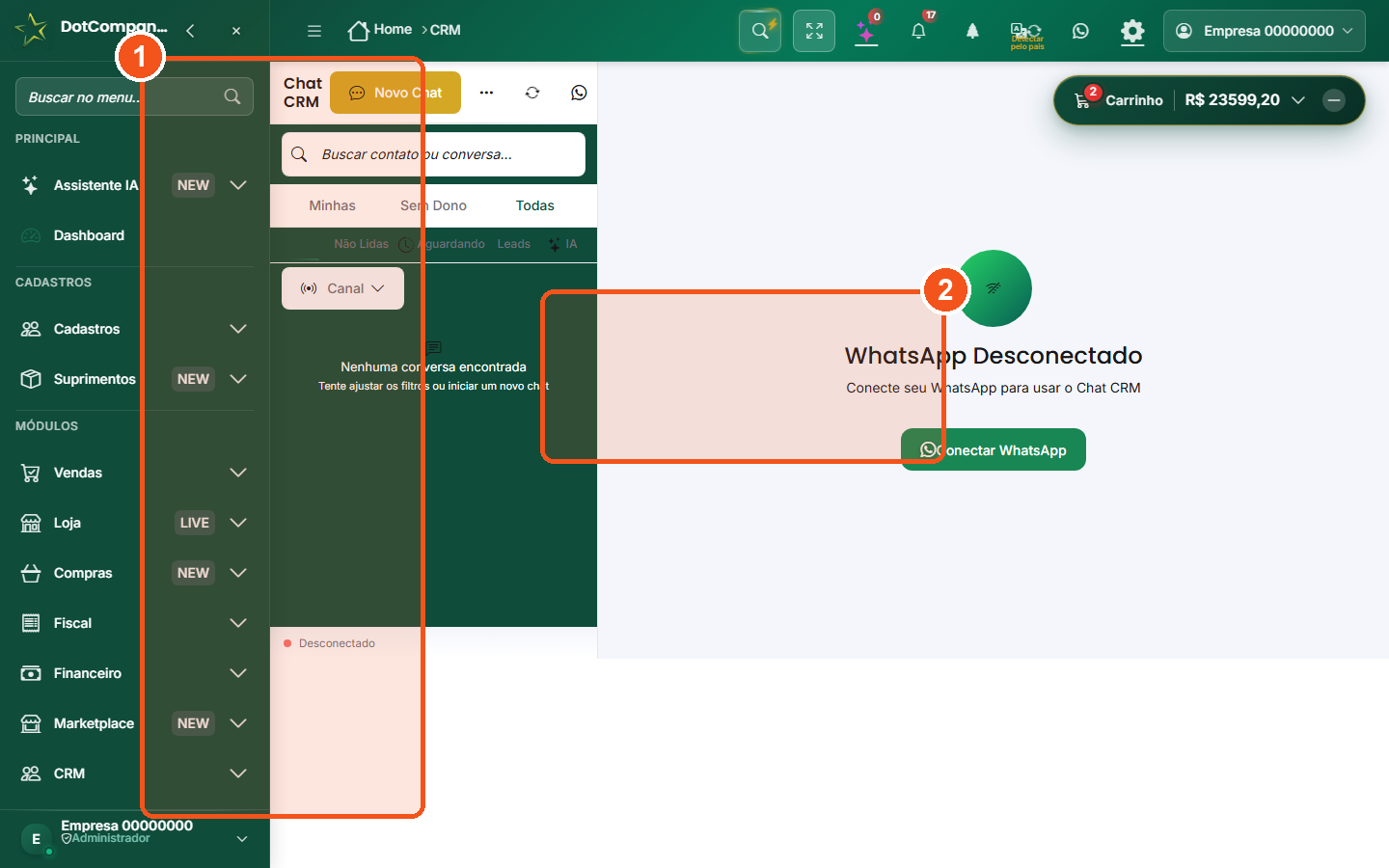Switch to the Todas tab
The width and height of the screenshot is (1389, 868).
point(534,205)
